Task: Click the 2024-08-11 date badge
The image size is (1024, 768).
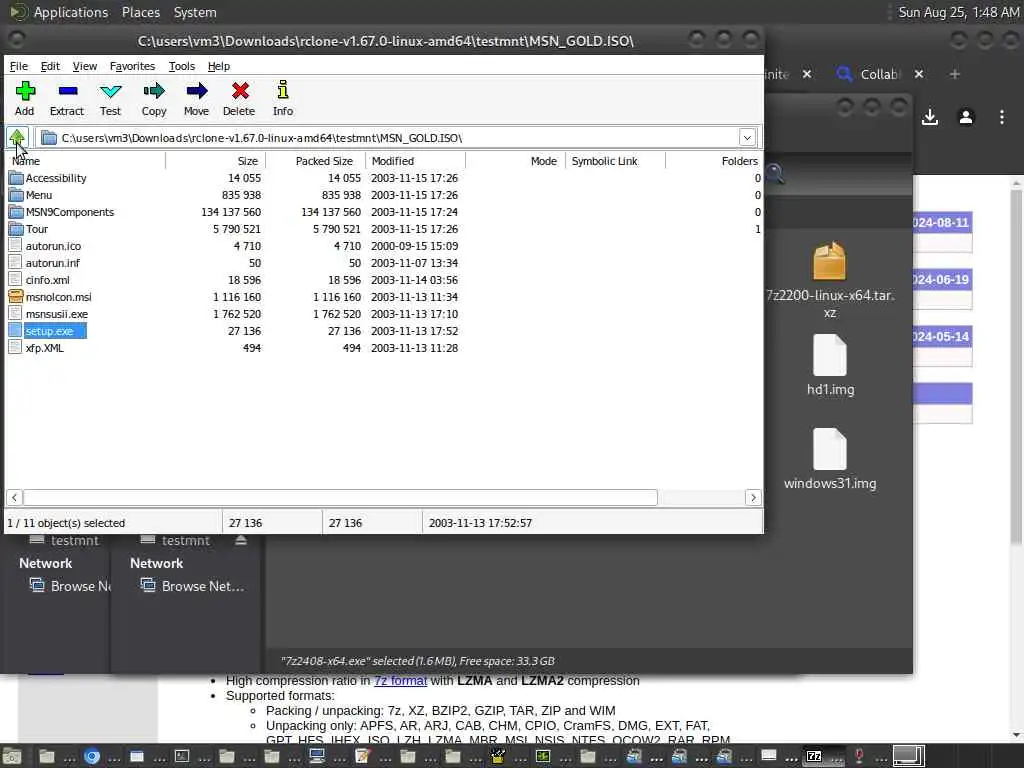Action: [940, 222]
